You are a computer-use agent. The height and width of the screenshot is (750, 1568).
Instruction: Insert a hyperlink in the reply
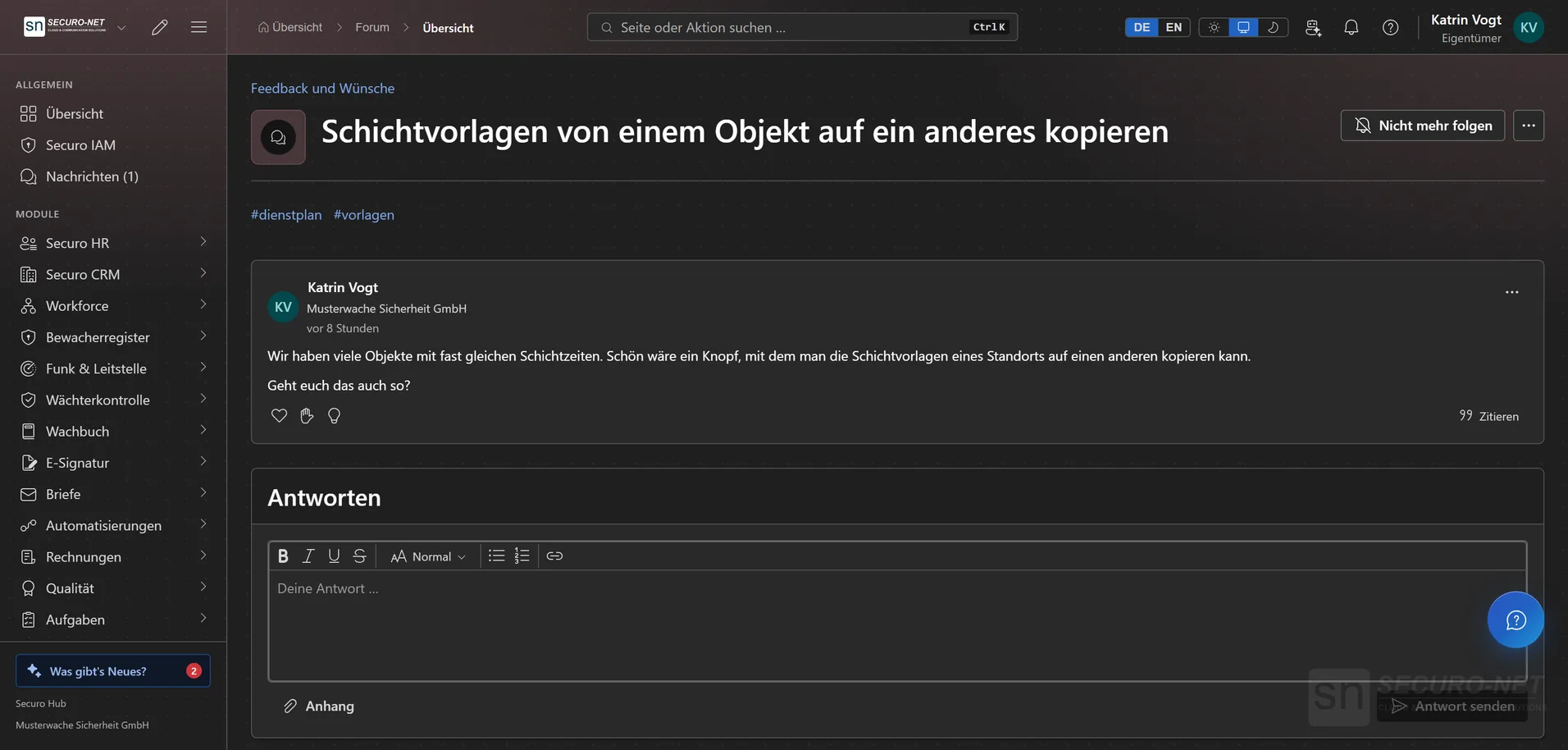[x=554, y=556]
